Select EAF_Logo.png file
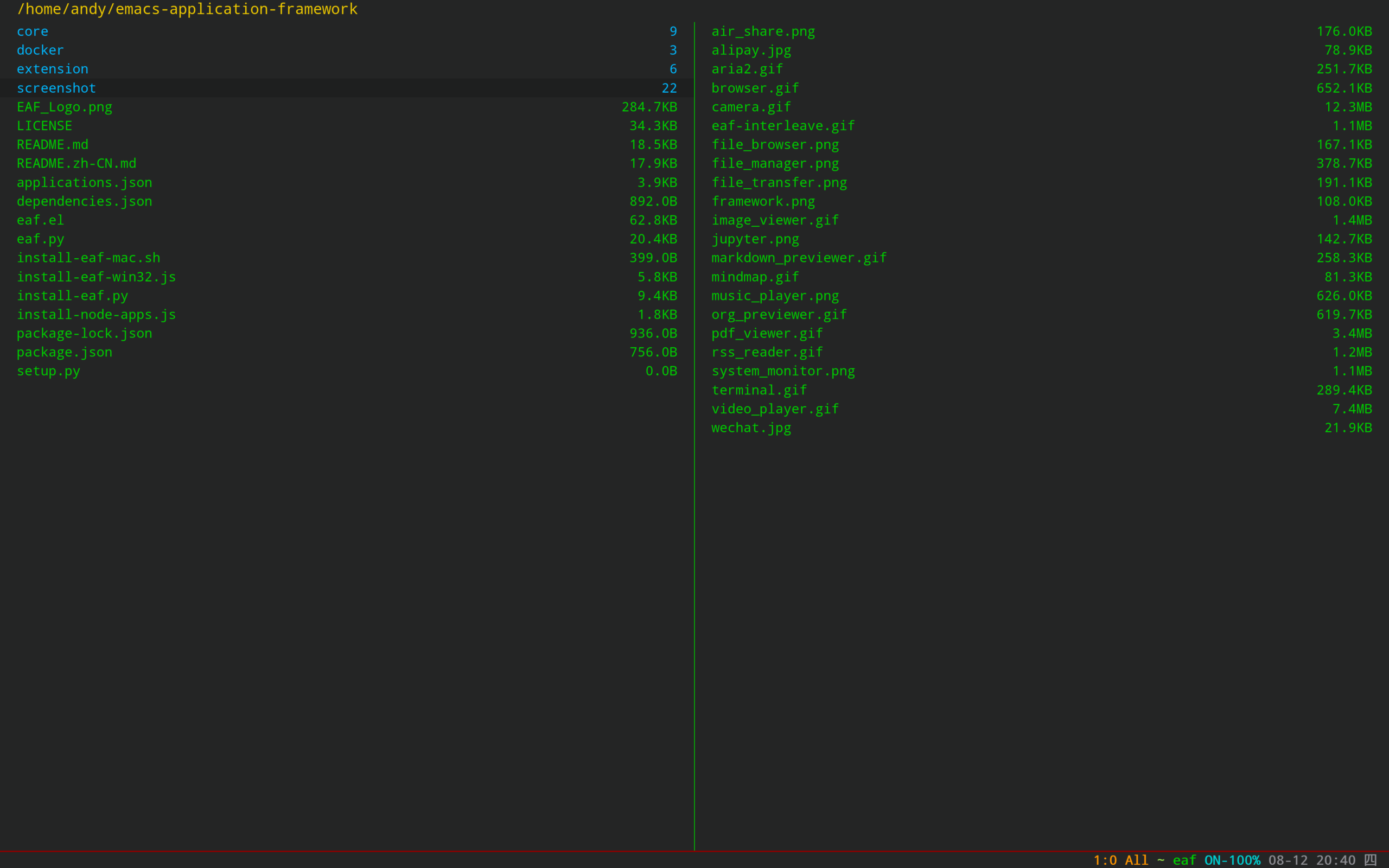This screenshot has height=868, width=1389. 64,107
